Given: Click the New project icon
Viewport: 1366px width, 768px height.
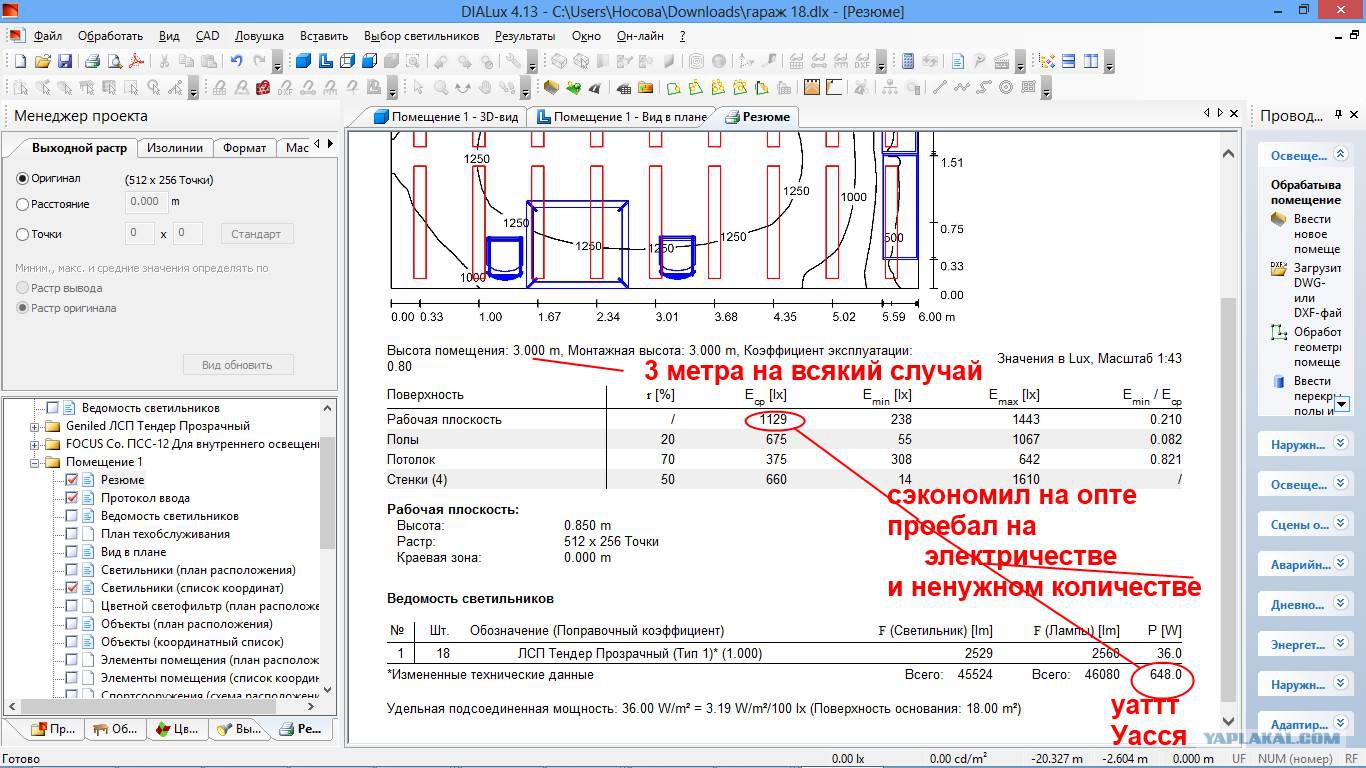Looking at the screenshot, I should click(20, 61).
